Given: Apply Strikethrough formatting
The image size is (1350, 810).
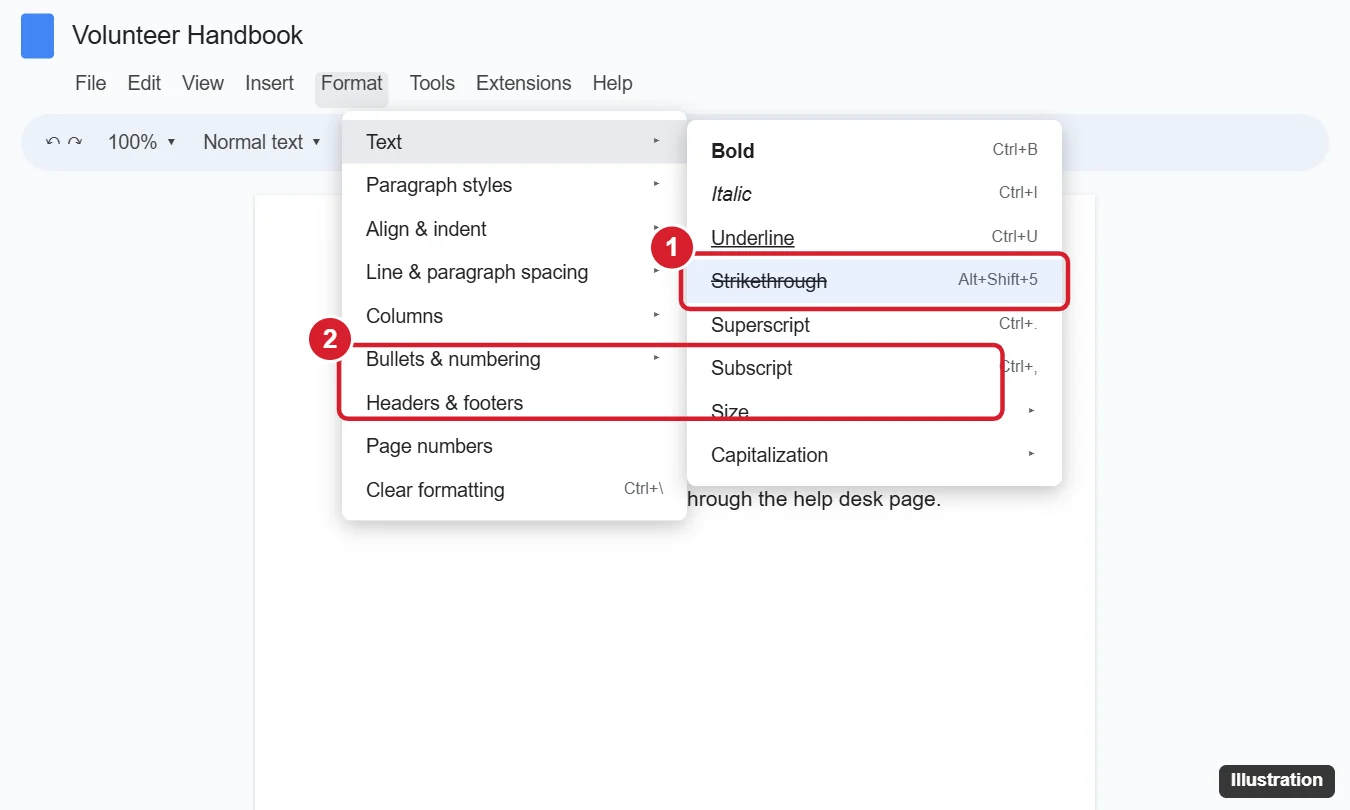Looking at the screenshot, I should pos(874,281).
